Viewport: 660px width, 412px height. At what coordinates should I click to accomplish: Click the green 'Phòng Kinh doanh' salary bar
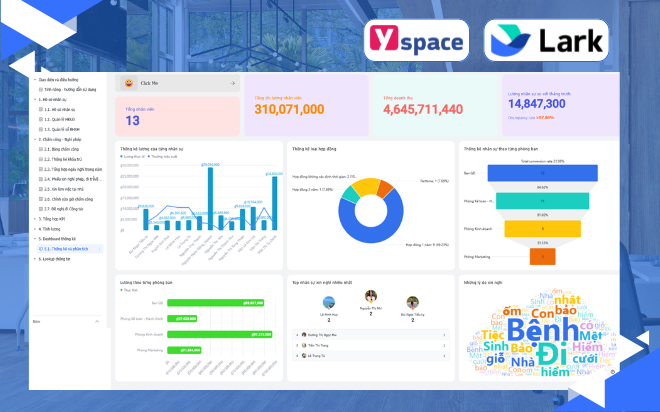(x=219, y=334)
